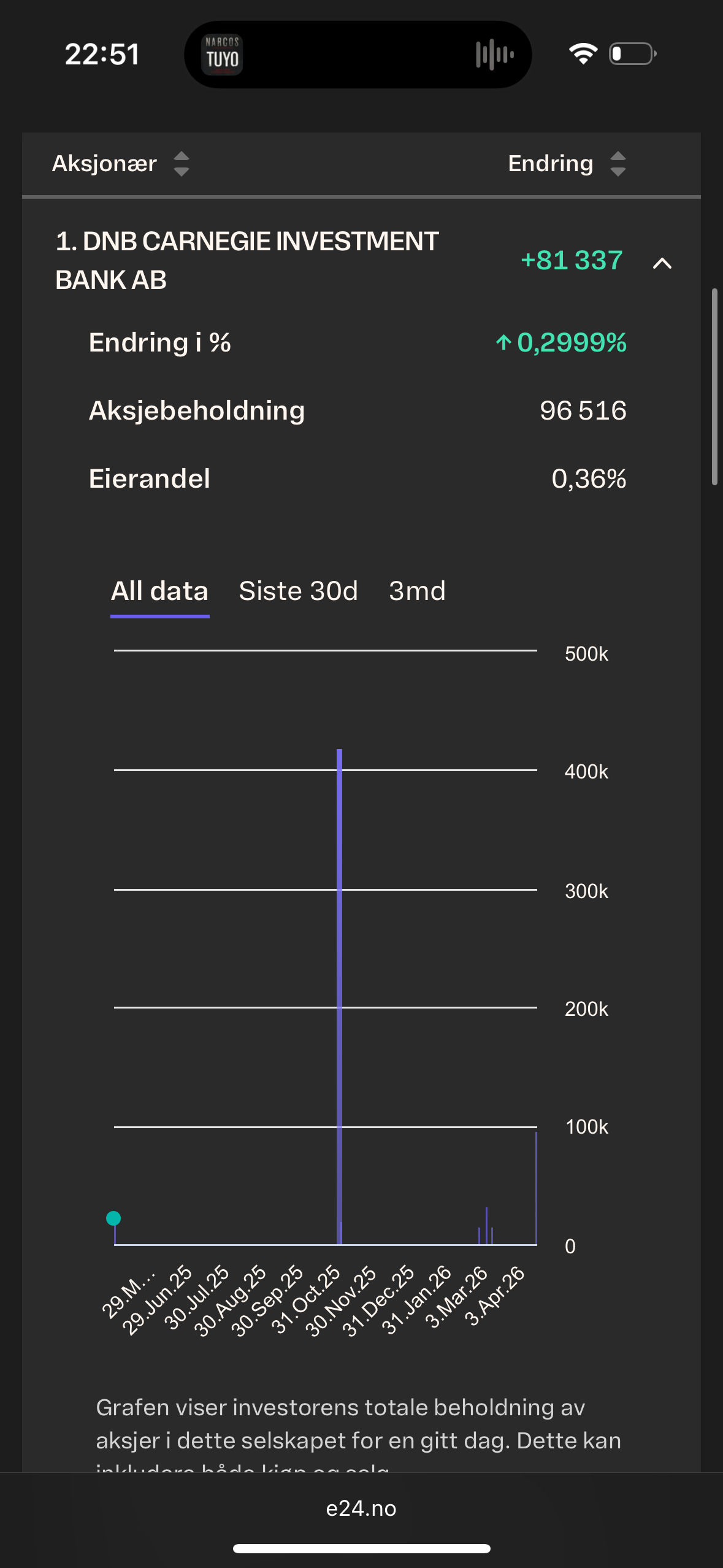Click the page scrollbar thumb
The height and width of the screenshot is (1568, 723).
[x=714, y=386]
